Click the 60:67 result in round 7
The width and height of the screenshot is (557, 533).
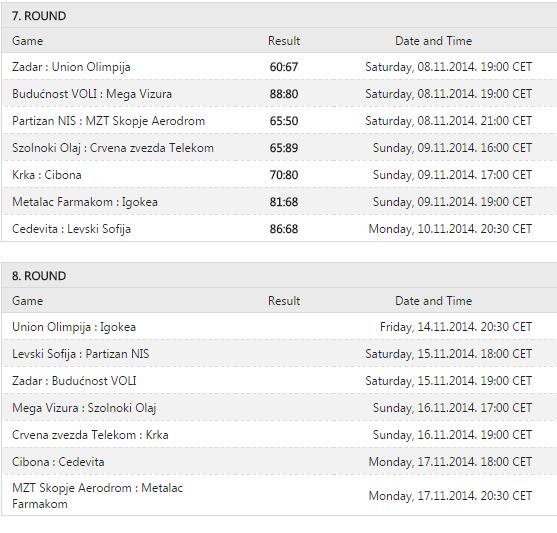click(x=283, y=67)
